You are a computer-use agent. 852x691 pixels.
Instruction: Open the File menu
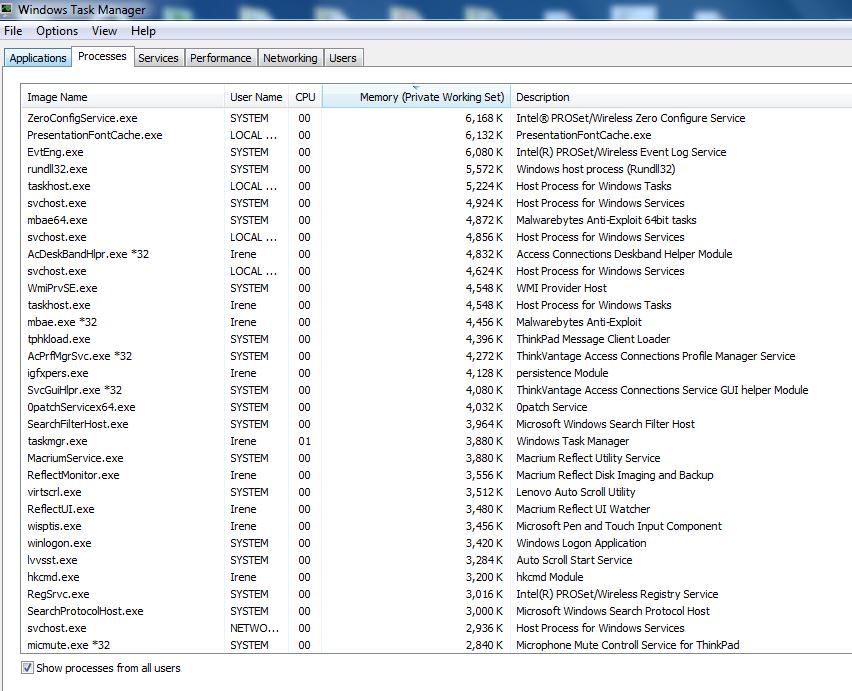13,31
